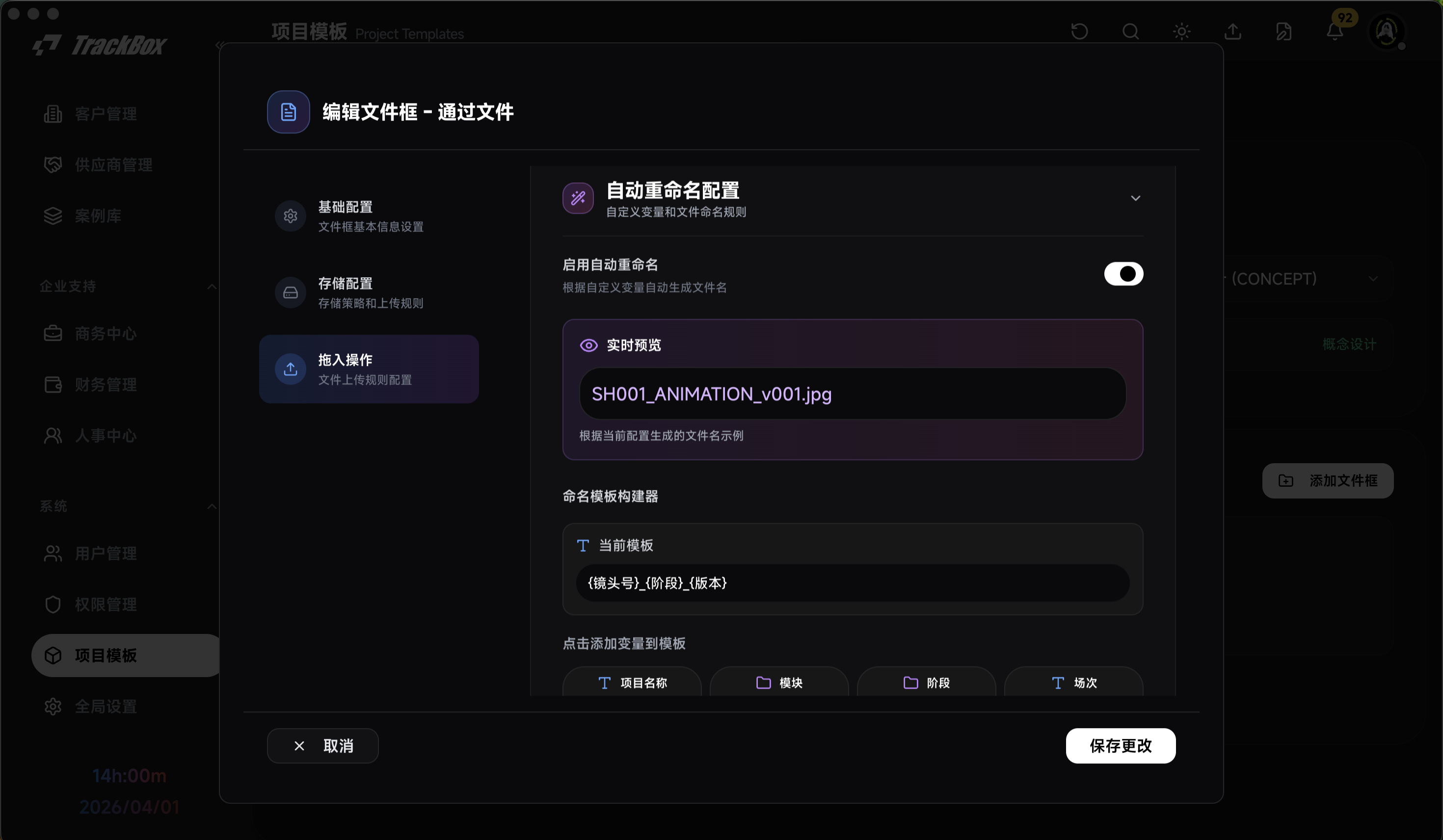The width and height of the screenshot is (1443, 840).
Task: Open the 存储配置 tab
Action: tap(369, 292)
